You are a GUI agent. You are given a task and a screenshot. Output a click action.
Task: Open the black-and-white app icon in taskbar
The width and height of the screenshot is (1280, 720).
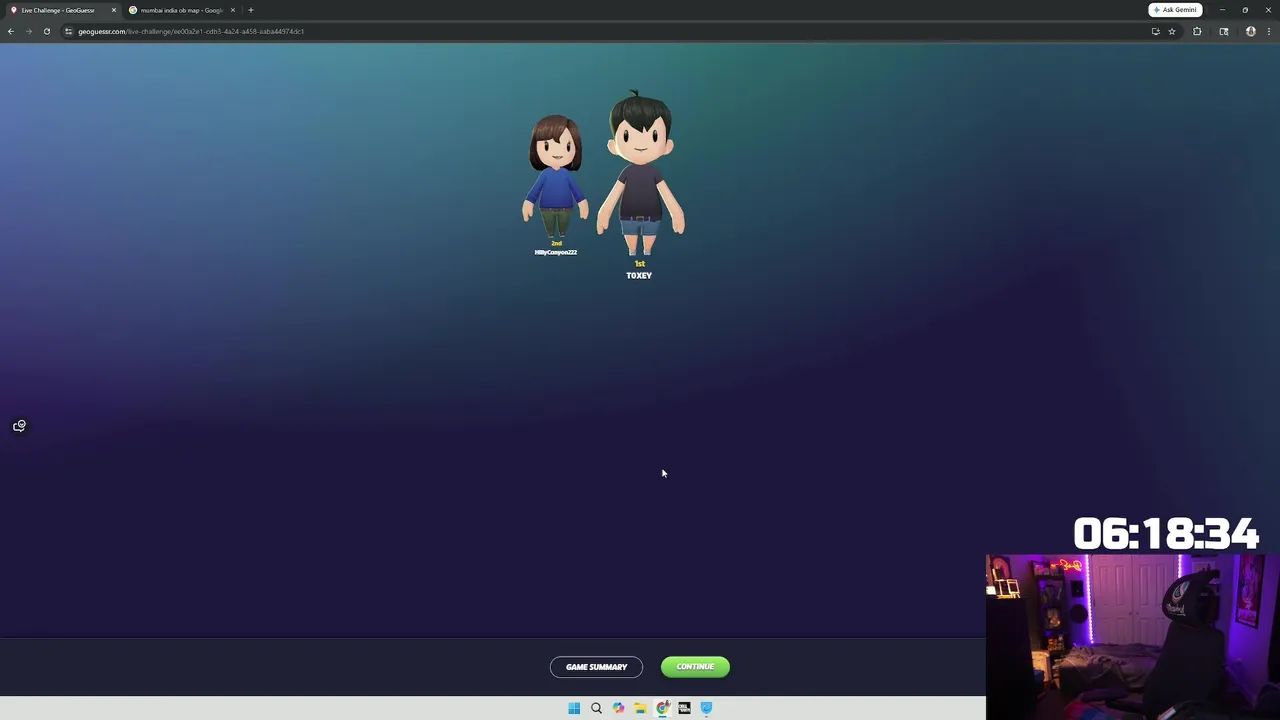coord(684,708)
